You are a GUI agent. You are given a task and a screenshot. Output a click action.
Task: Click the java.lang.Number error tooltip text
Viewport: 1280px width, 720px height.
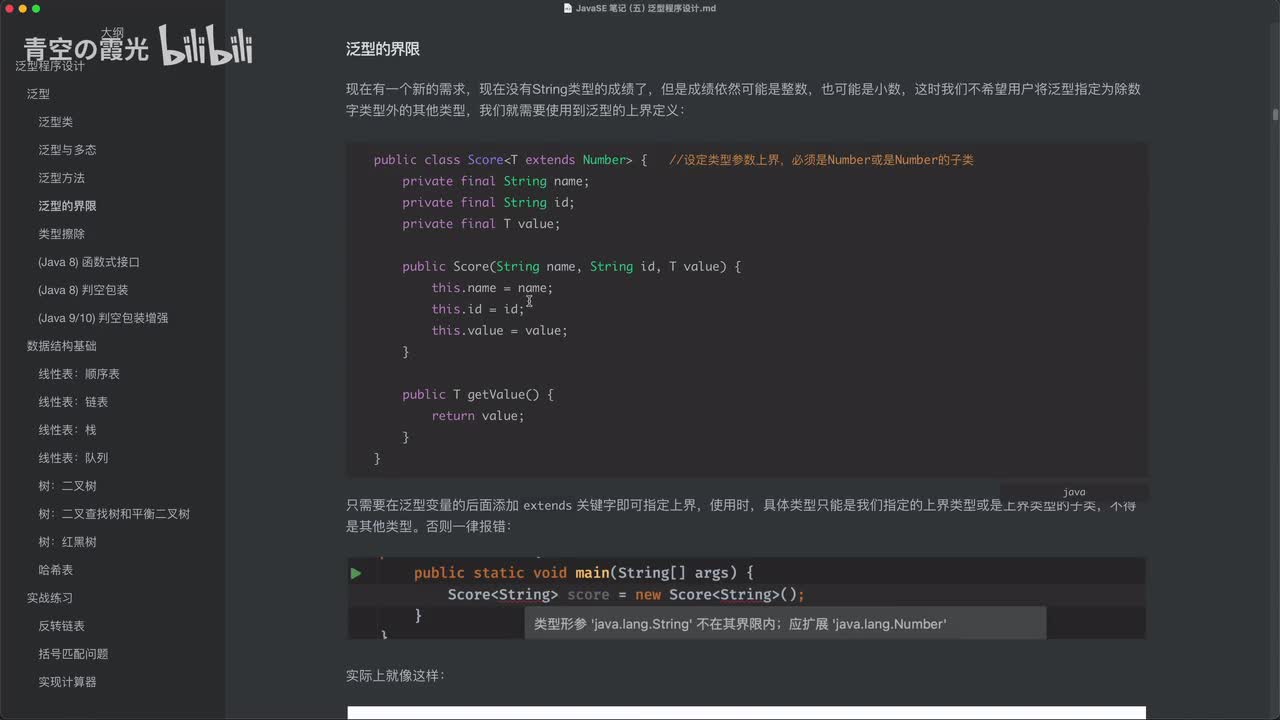tap(740, 624)
